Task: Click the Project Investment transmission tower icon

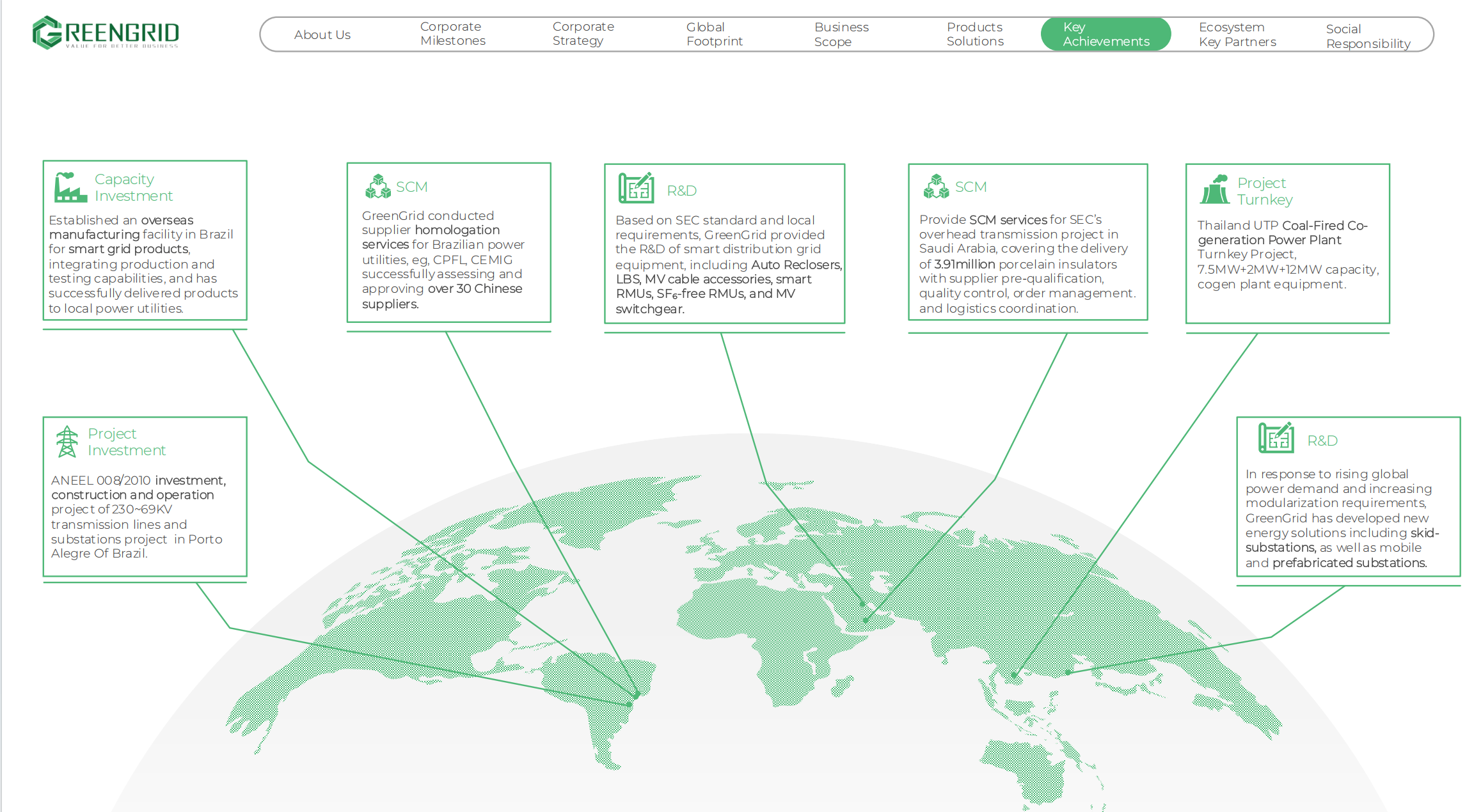Action: (67, 442)
